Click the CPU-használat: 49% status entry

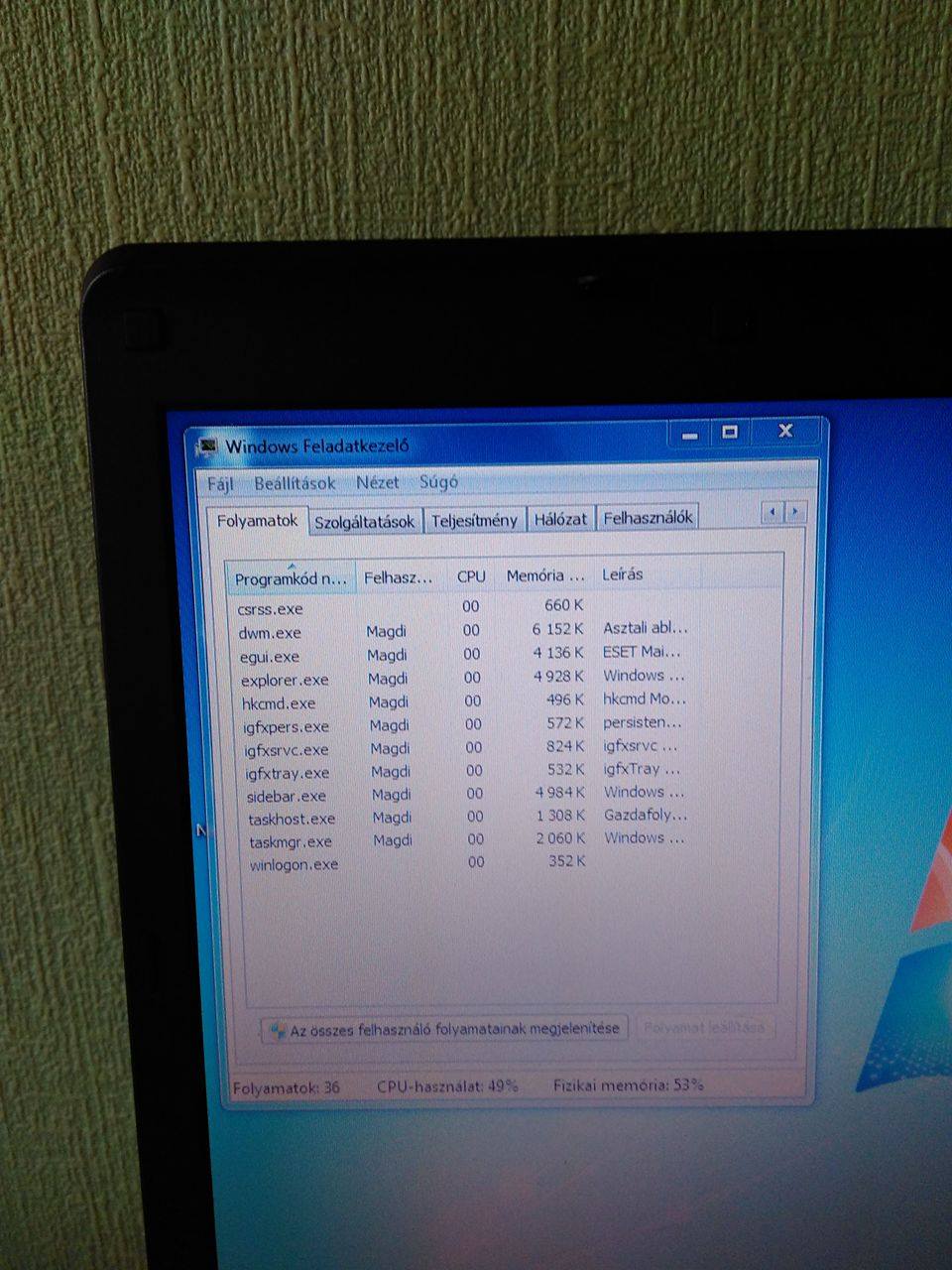point(447,1086)
